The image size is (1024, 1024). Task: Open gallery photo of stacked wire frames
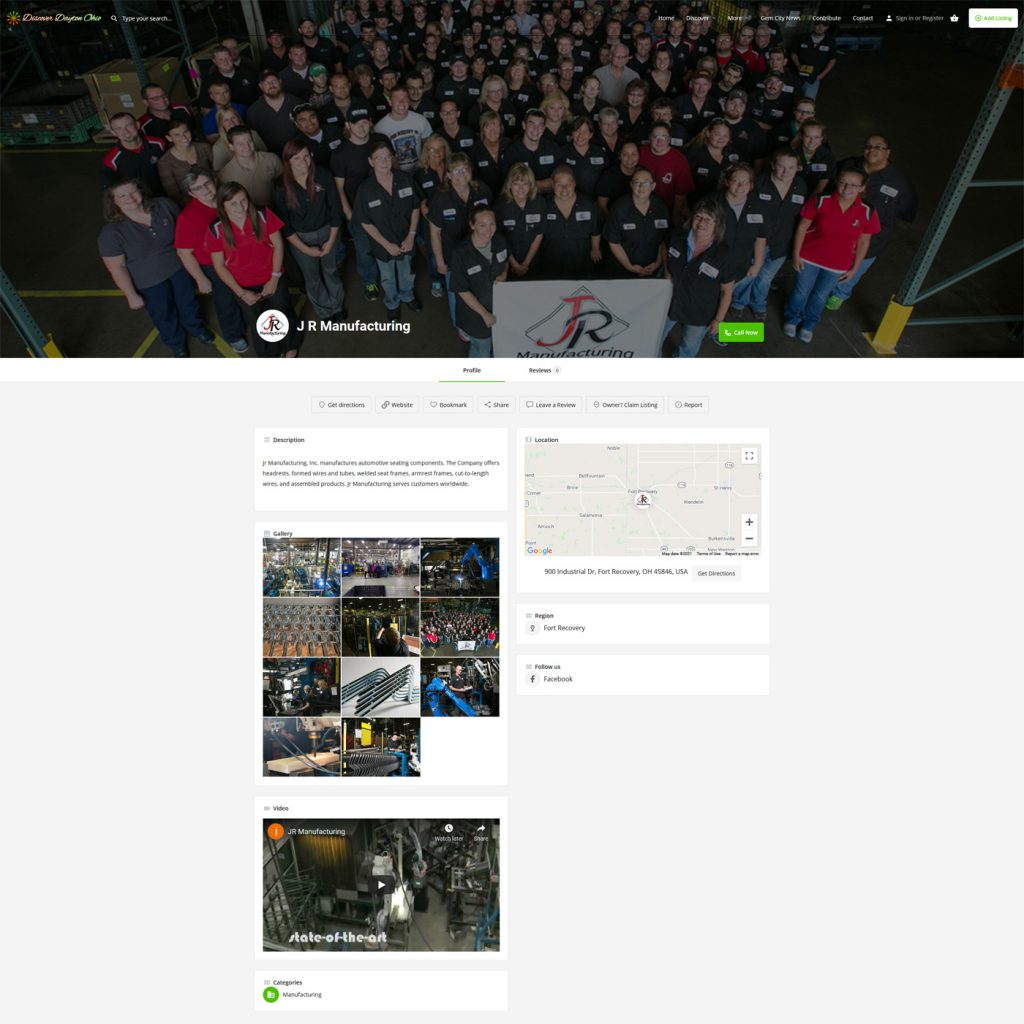pyautogui.click(x=302, y=627)
